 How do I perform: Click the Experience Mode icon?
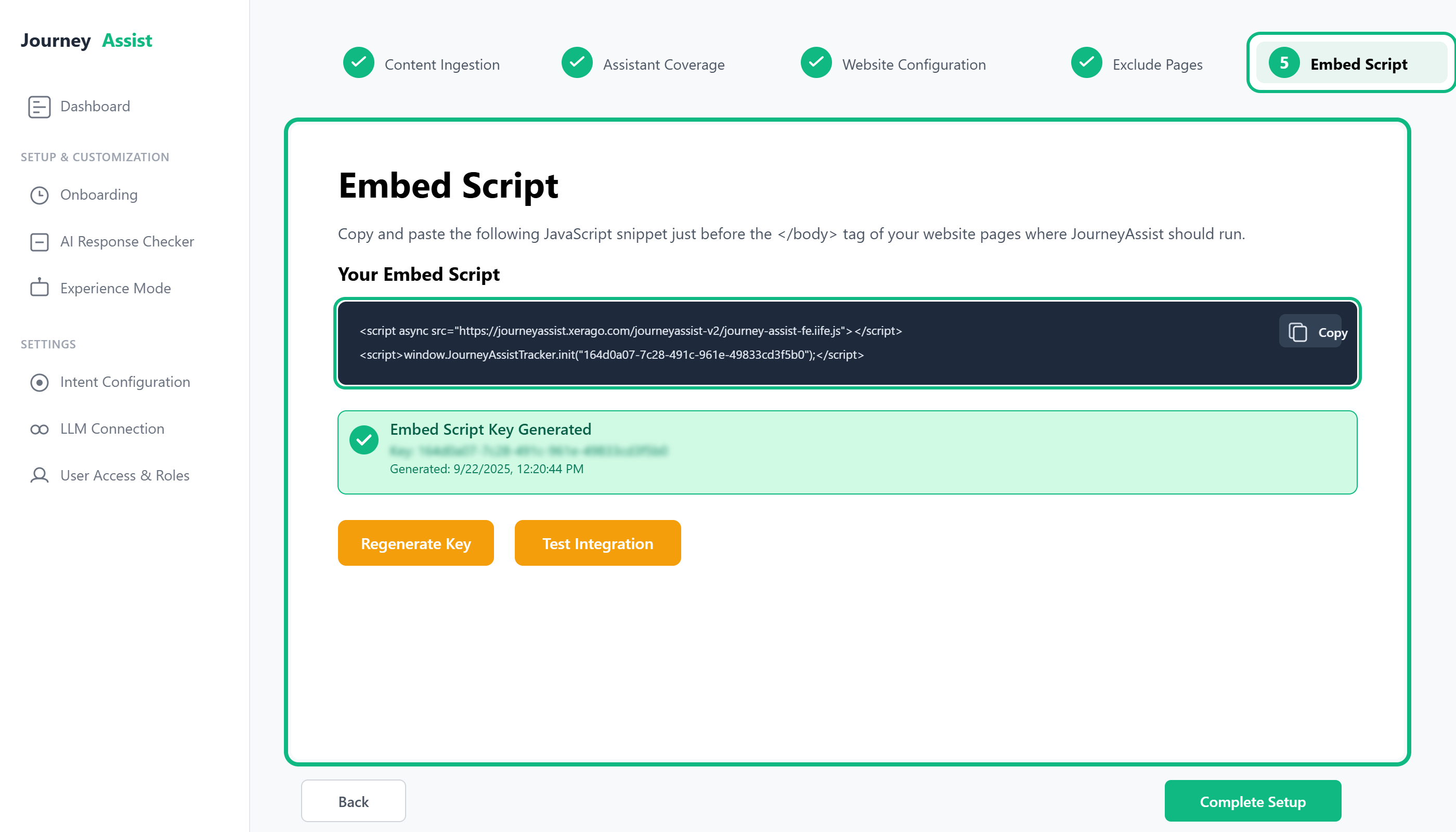pos(40,288)
